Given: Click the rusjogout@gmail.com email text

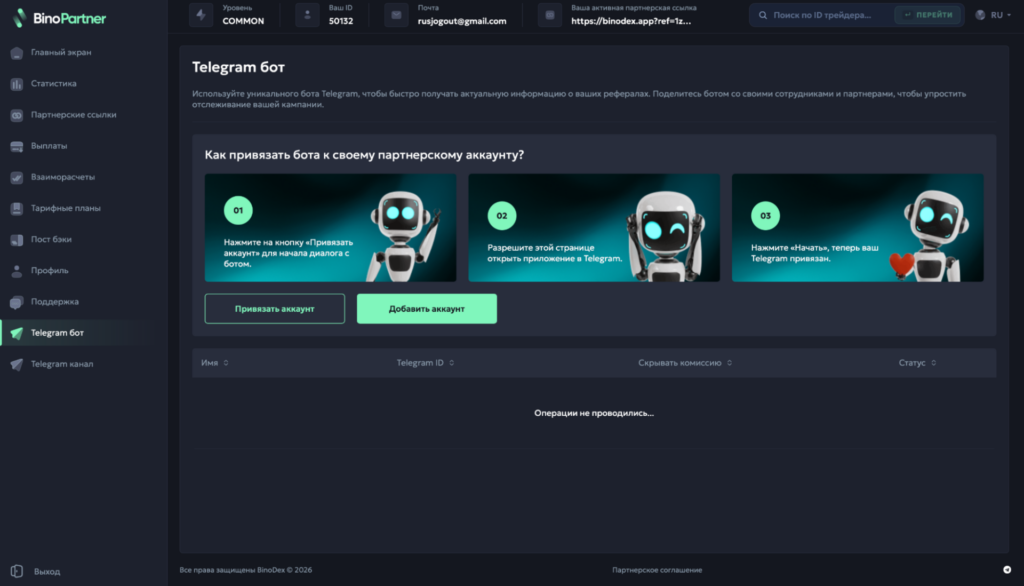Looking at the screenshot, I should (462, 21).
